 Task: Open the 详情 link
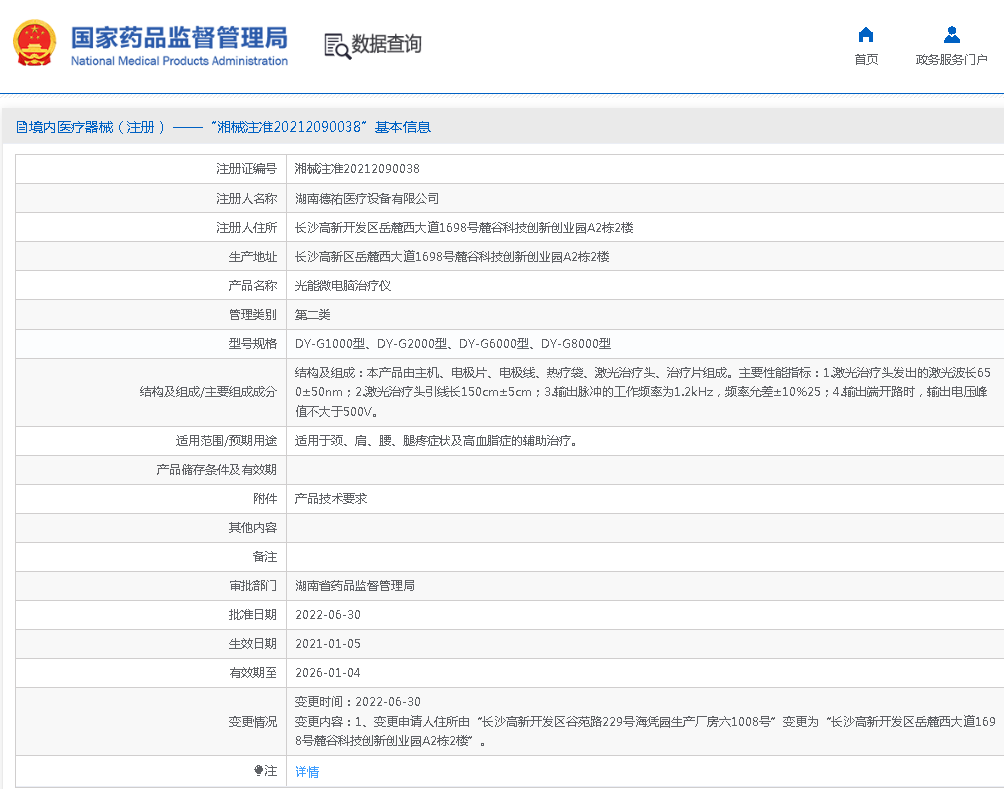(306, 771)
